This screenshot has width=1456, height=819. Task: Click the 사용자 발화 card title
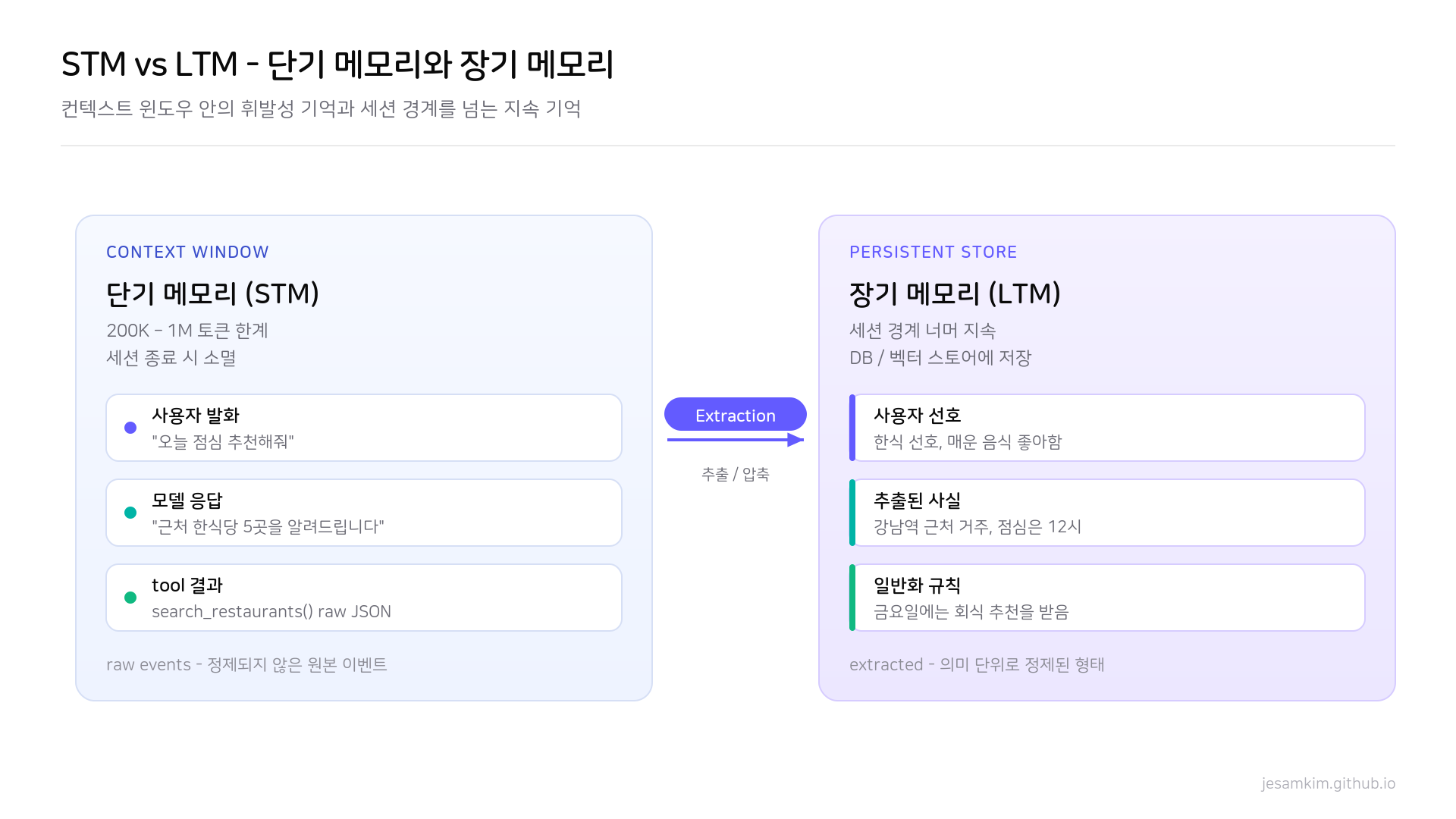[x=196, y=416]
